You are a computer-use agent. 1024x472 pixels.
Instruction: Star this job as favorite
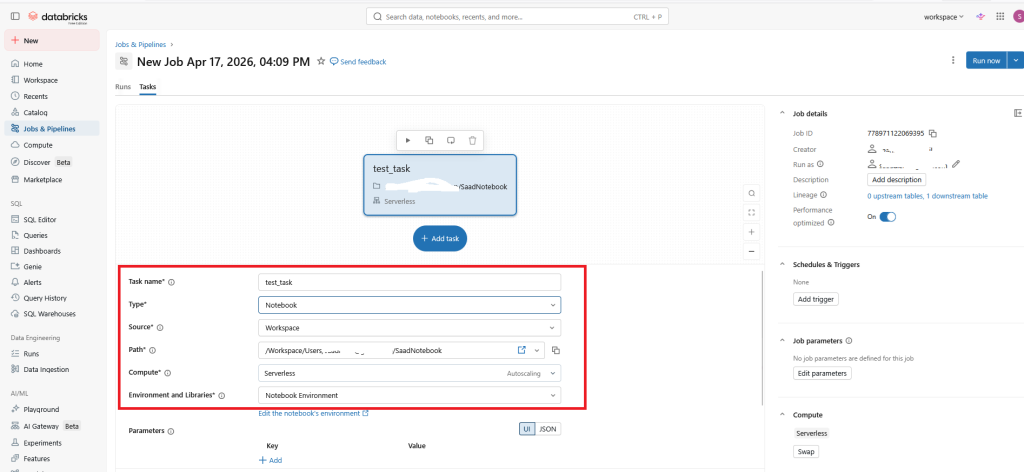(321, 61)
